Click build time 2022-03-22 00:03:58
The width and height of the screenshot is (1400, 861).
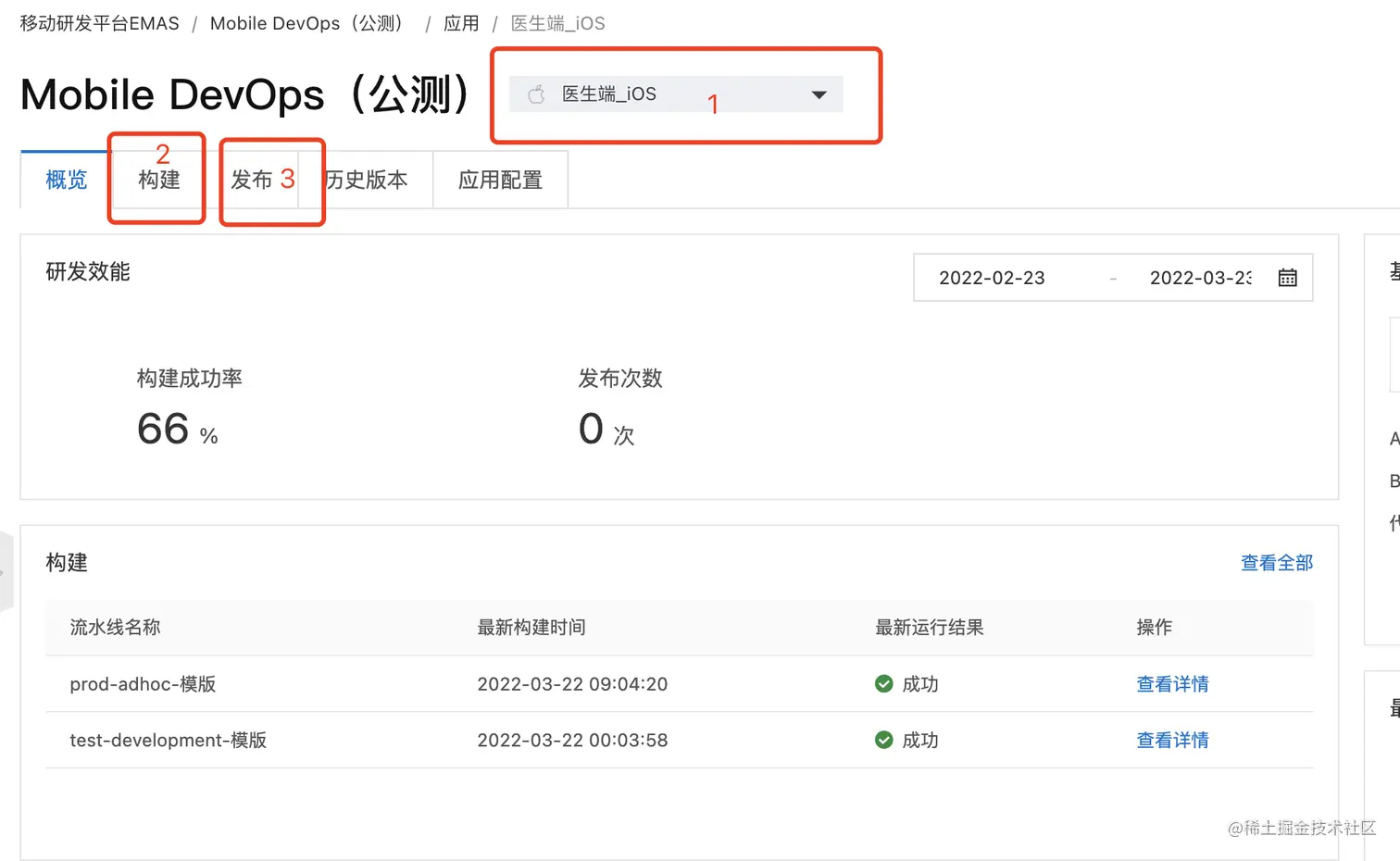point(572,741)
